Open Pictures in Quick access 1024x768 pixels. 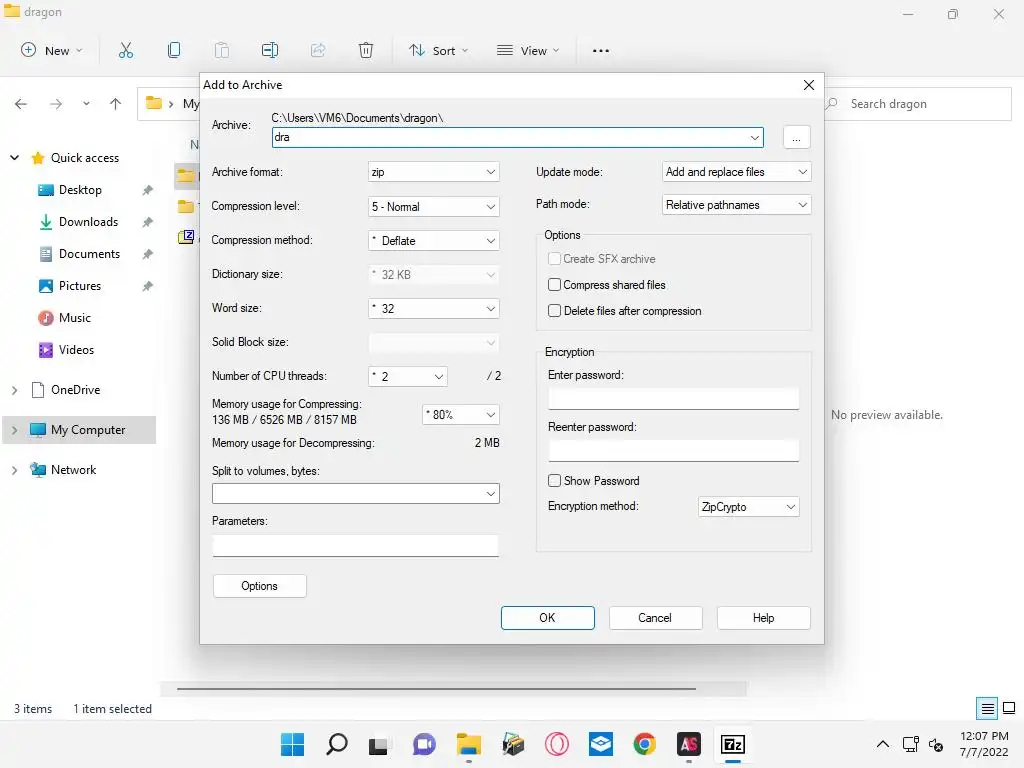tap(80, 286)
